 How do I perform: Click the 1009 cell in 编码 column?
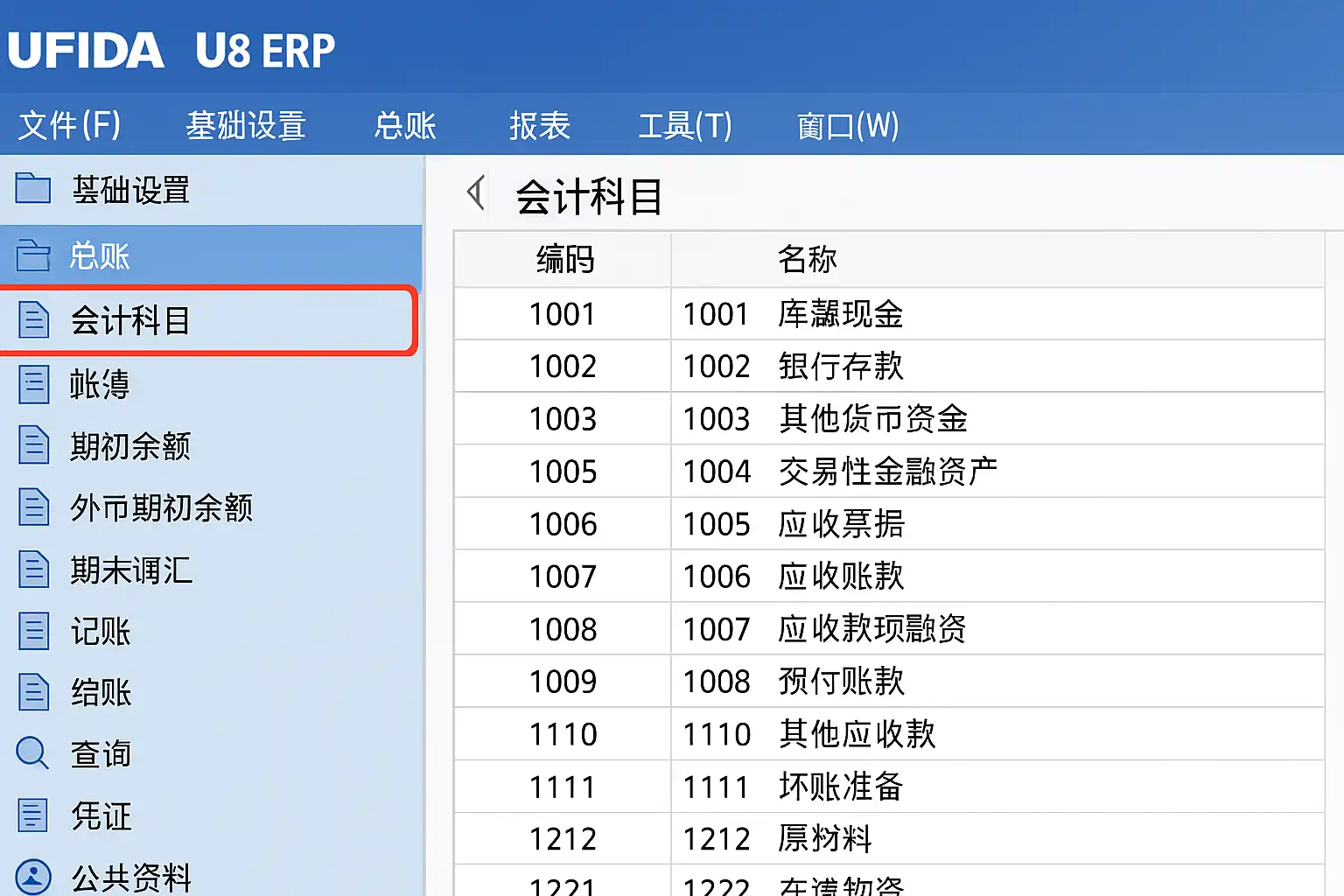pyautogui.click(x=563, y=682)
